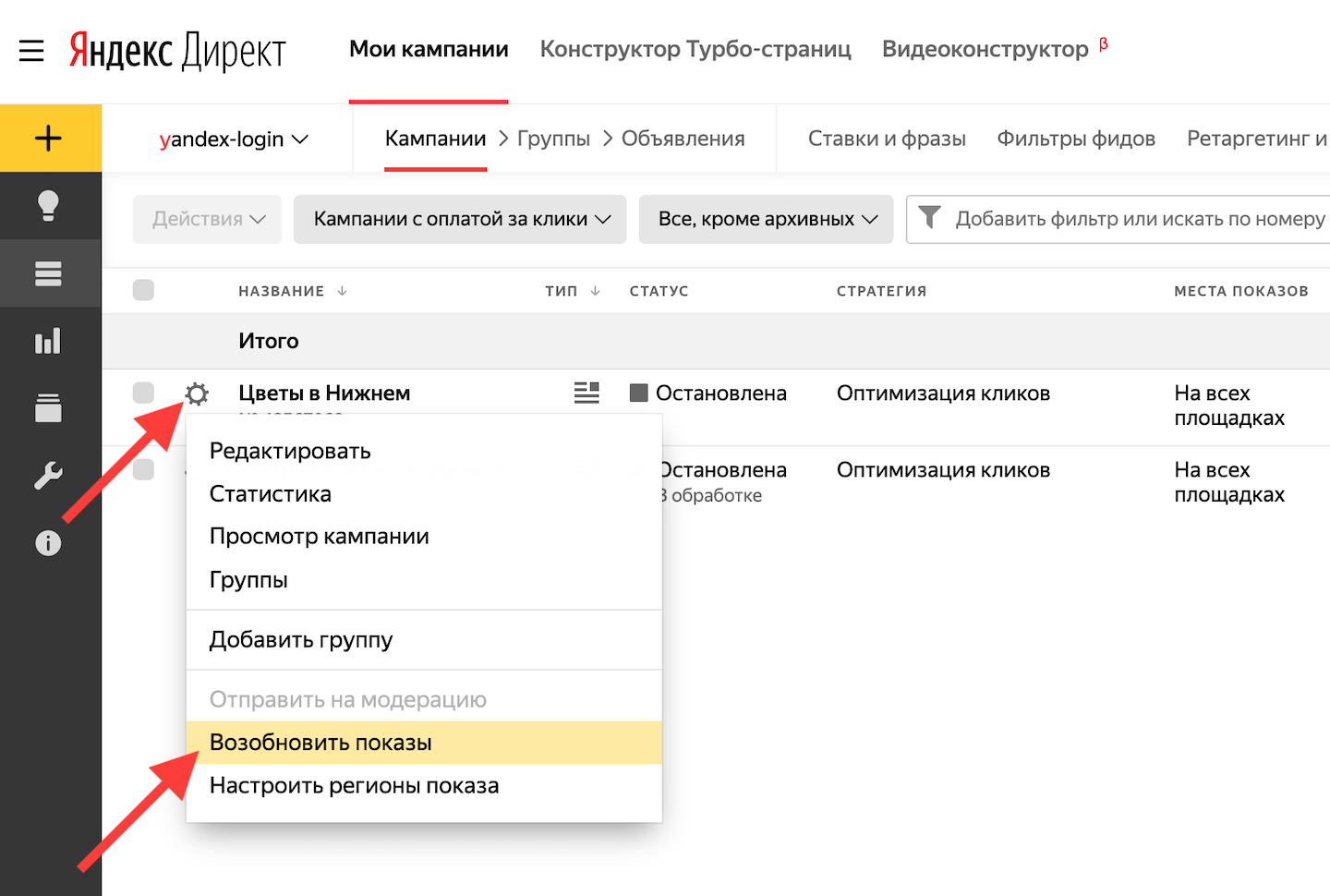
Task: Open the bar chart statistics sidebar icon
Action: tap(48, 341)
